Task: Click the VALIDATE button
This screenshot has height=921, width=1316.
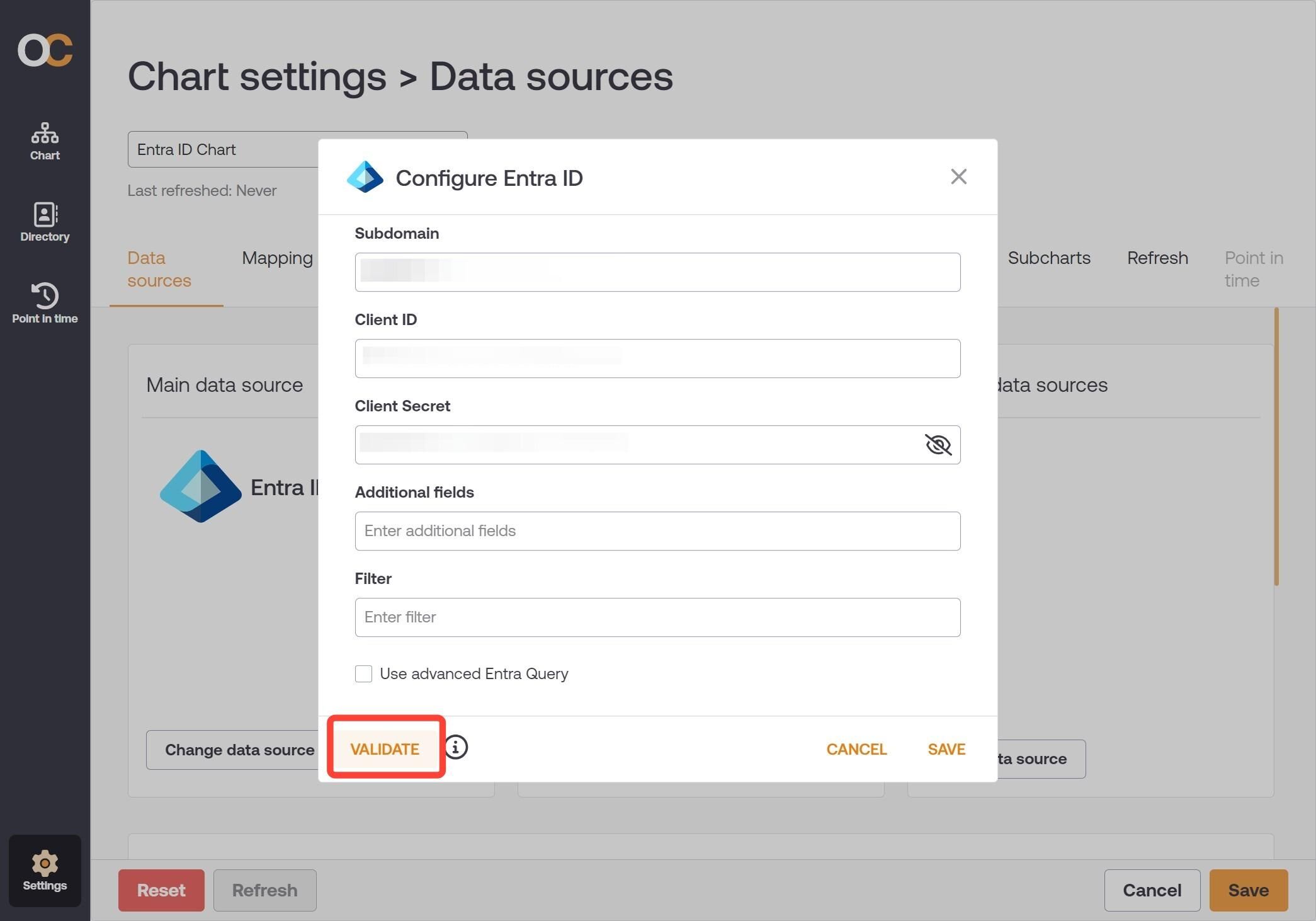Action: pyautogui.click(x=385, y=749)
